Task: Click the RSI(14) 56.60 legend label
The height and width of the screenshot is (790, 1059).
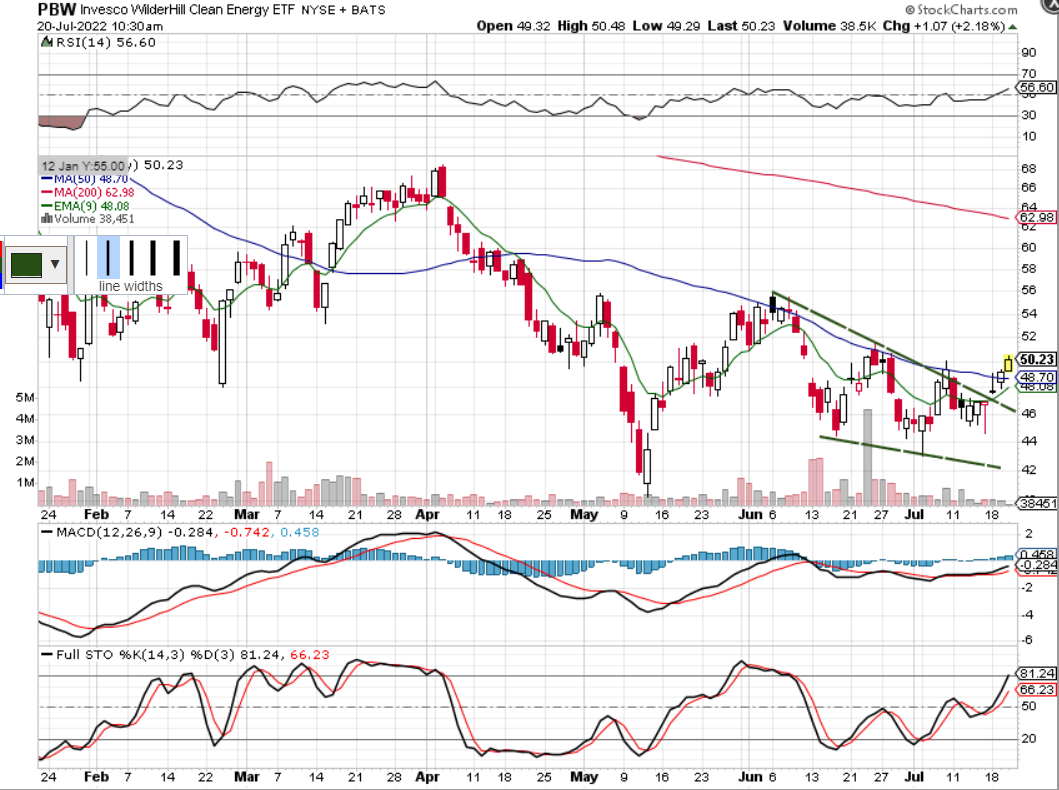Action: (x=105, y=43)
